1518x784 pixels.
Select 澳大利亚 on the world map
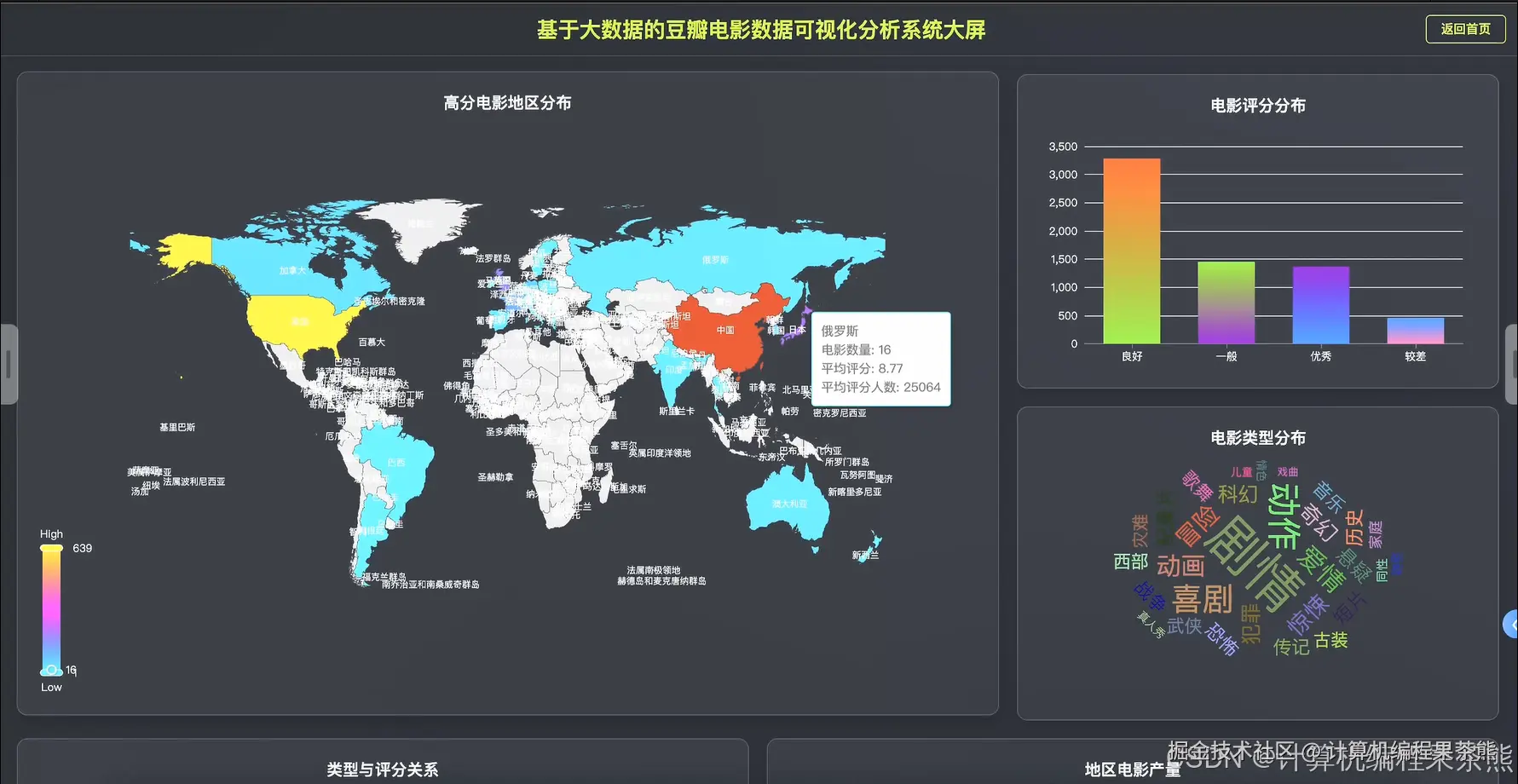click(788, 504)
